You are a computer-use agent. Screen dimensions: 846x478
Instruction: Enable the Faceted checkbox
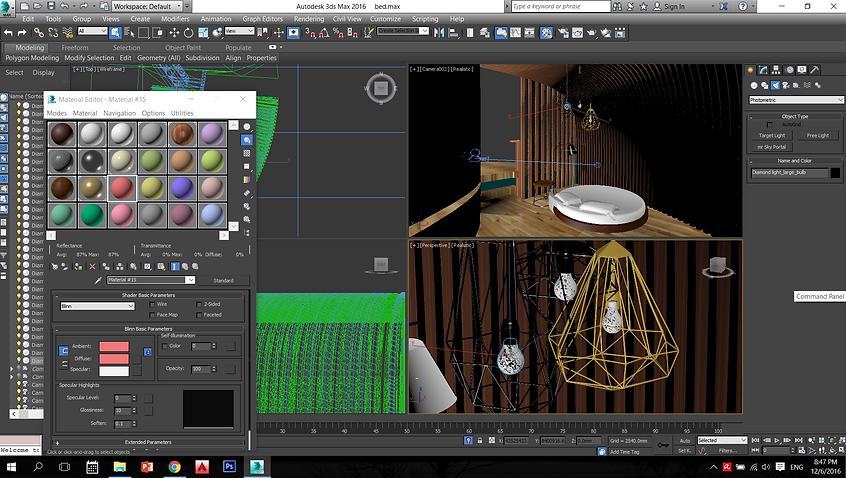tap(199, 315)
